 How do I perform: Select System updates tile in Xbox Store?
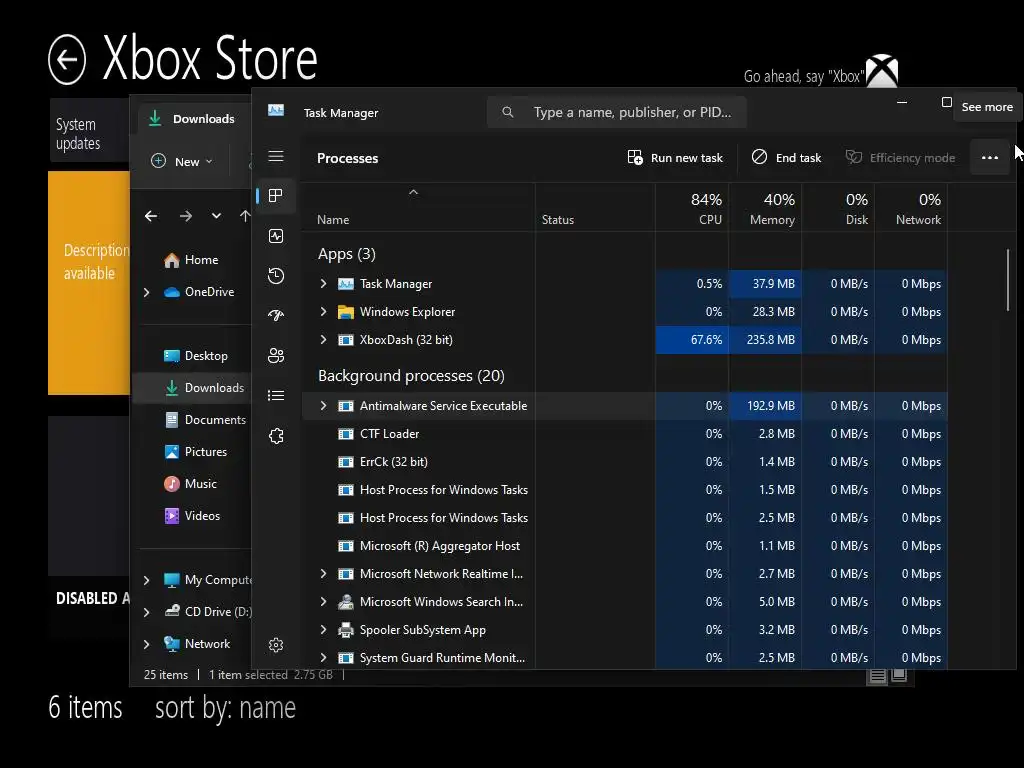click(x=89, y=130)
